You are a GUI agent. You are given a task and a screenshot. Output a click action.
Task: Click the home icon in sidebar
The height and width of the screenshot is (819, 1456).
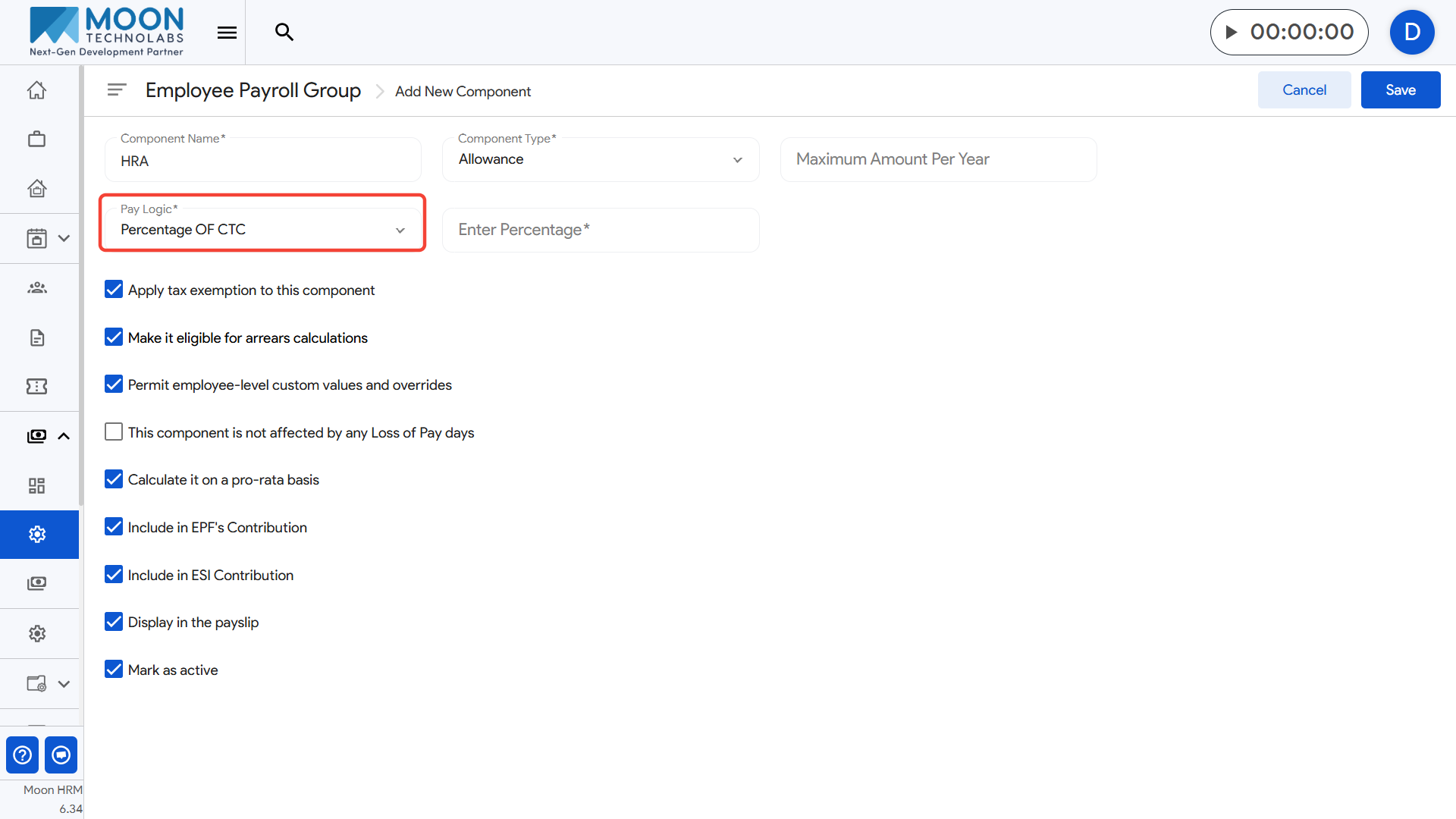(36, 90)
